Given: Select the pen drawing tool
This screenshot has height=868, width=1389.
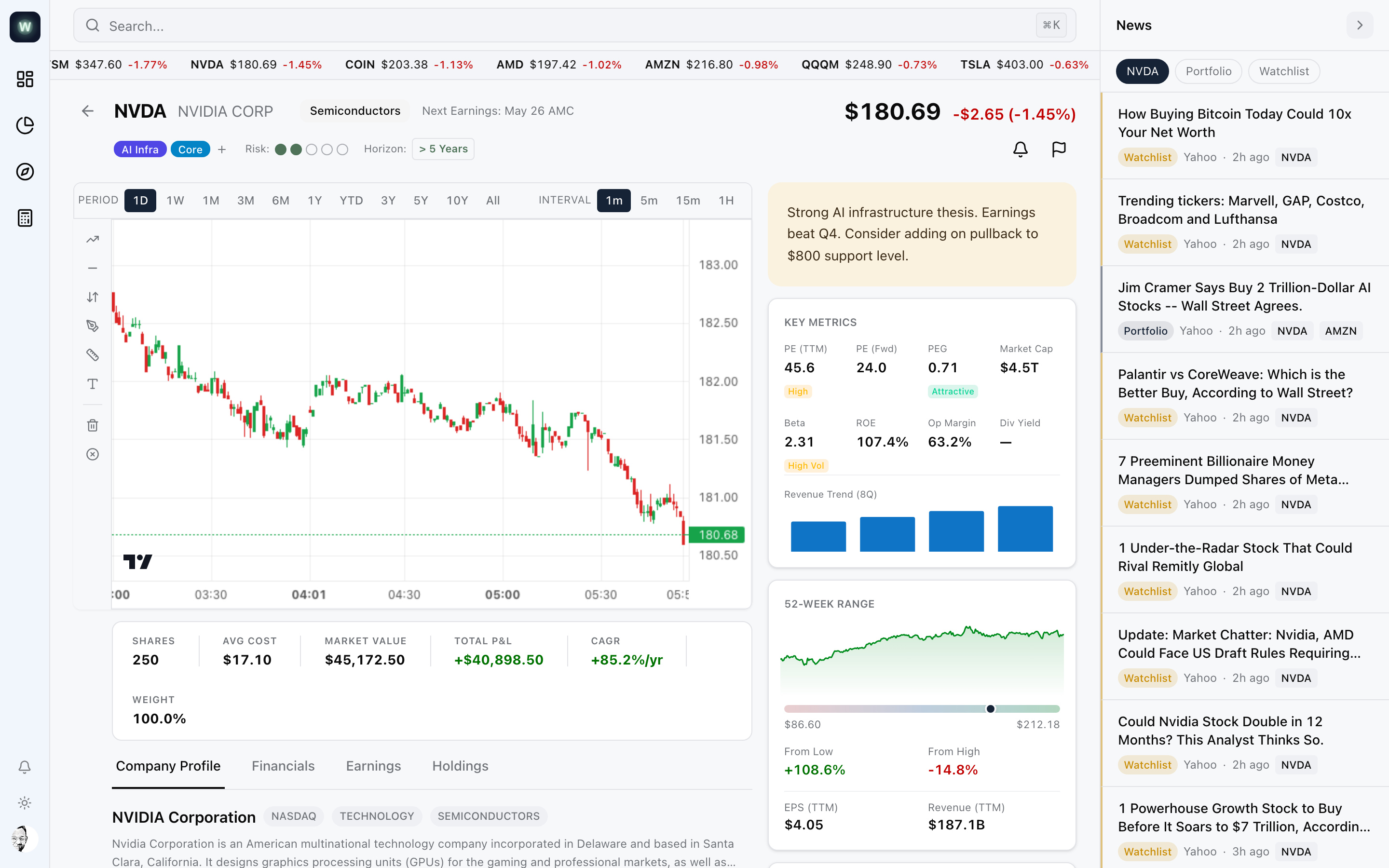Looking at the screenshot, I should [93, 326].
